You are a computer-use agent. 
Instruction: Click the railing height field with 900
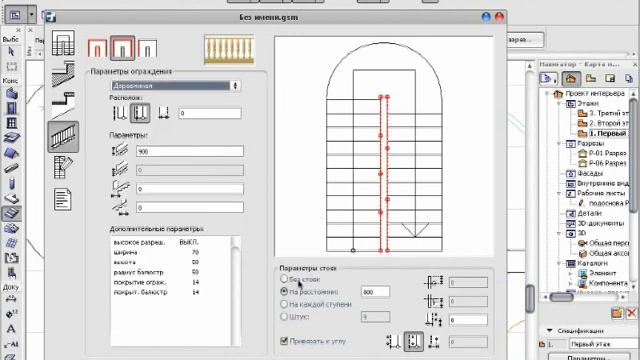pos(190,151)
